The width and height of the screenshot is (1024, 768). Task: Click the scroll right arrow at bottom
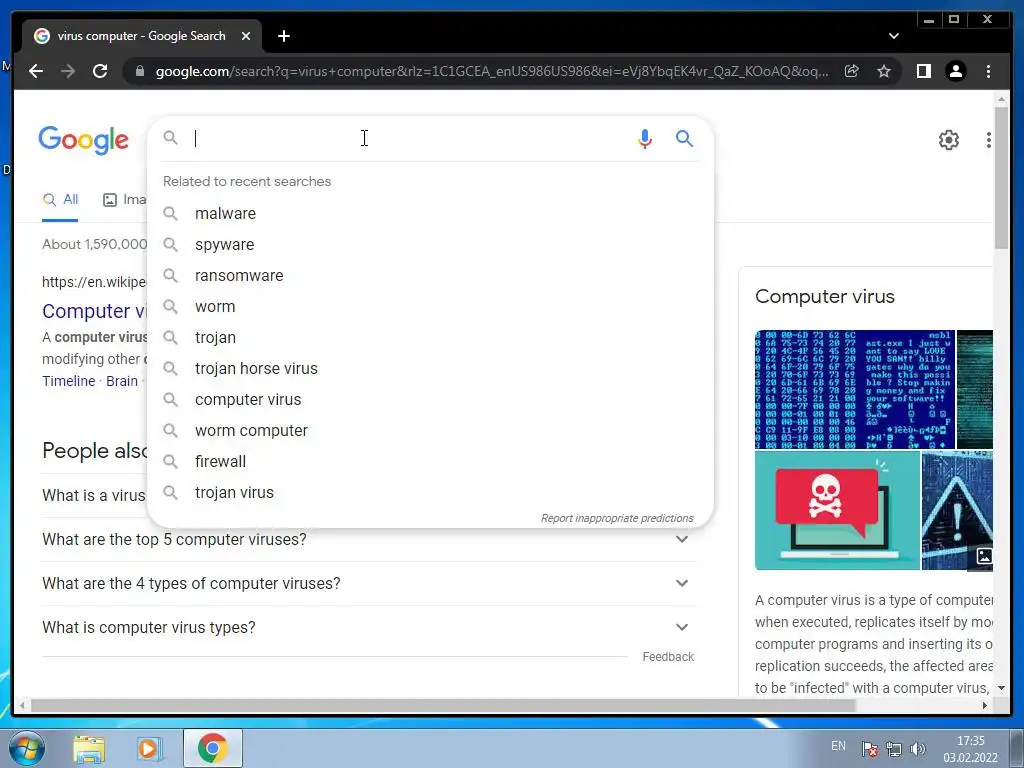pyautogui.click(x=985, y=705)
